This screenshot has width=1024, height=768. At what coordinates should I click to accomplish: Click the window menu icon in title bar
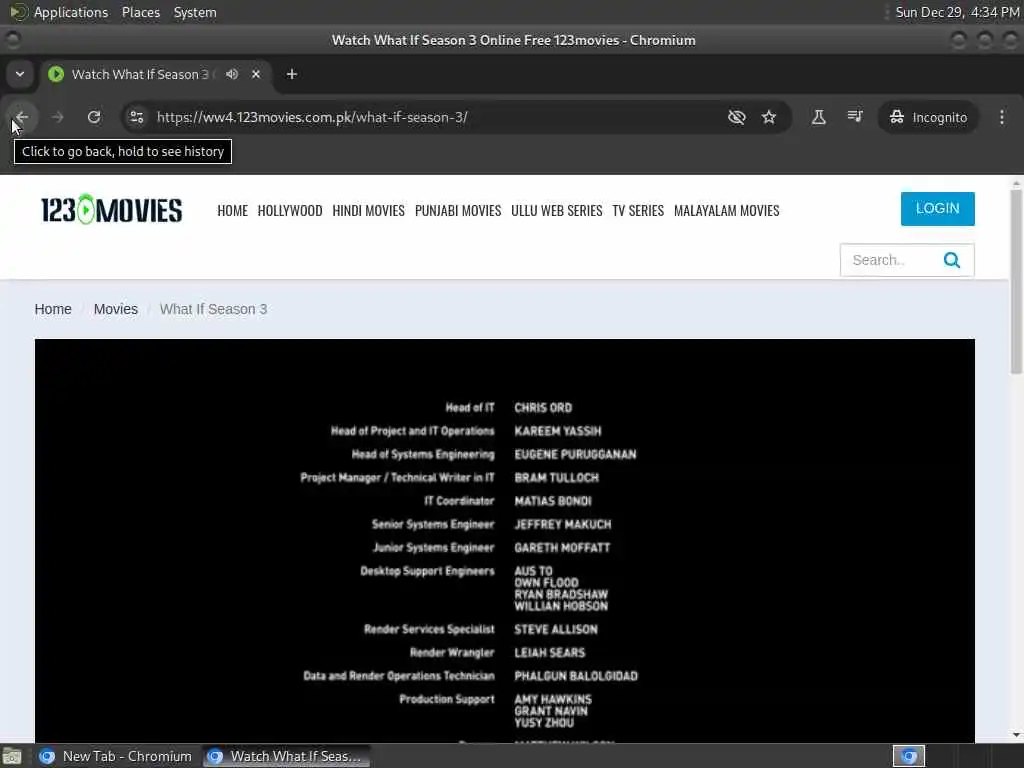pos(12,40)
